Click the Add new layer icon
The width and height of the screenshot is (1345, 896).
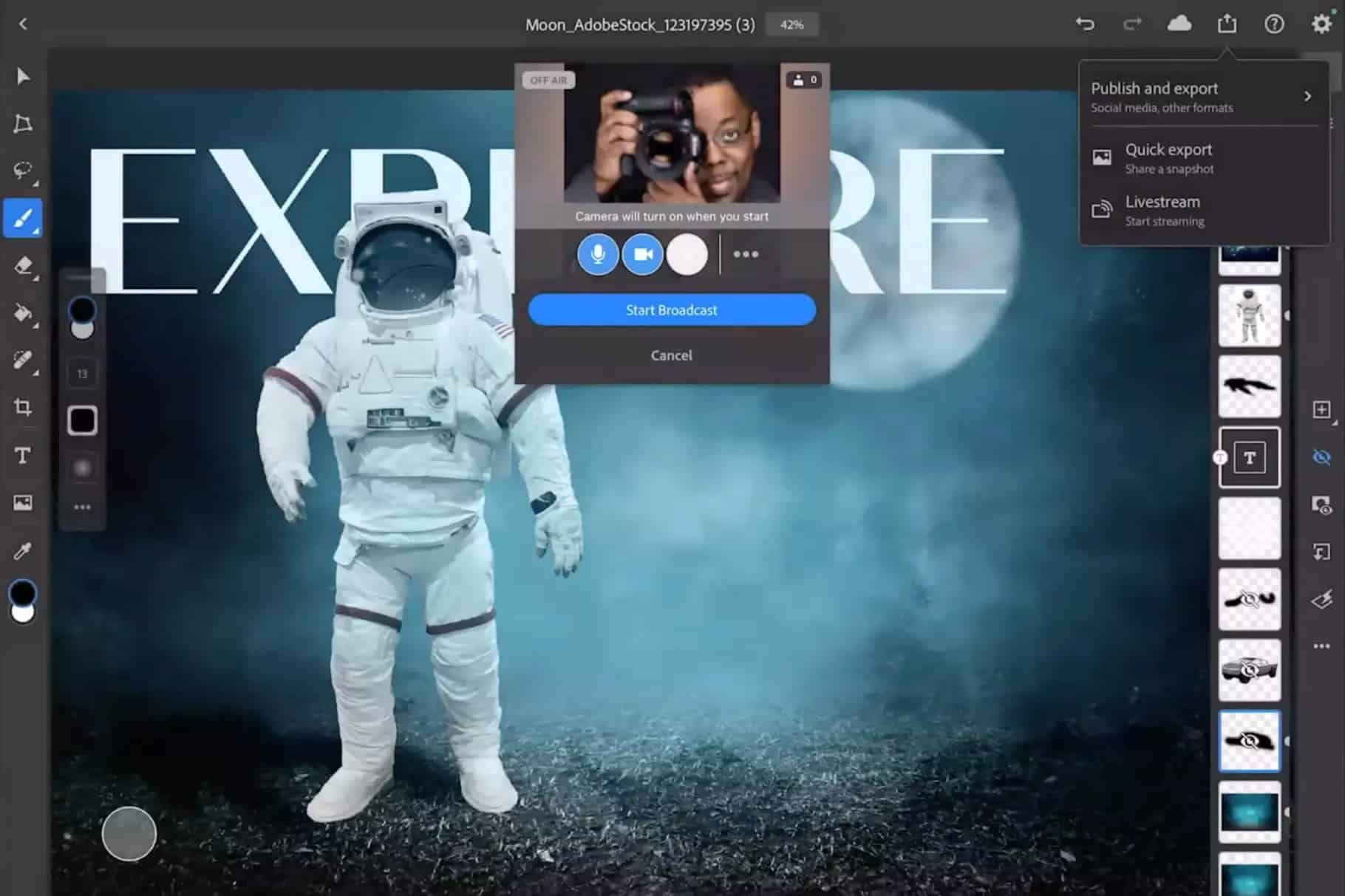click(1323, 408)
